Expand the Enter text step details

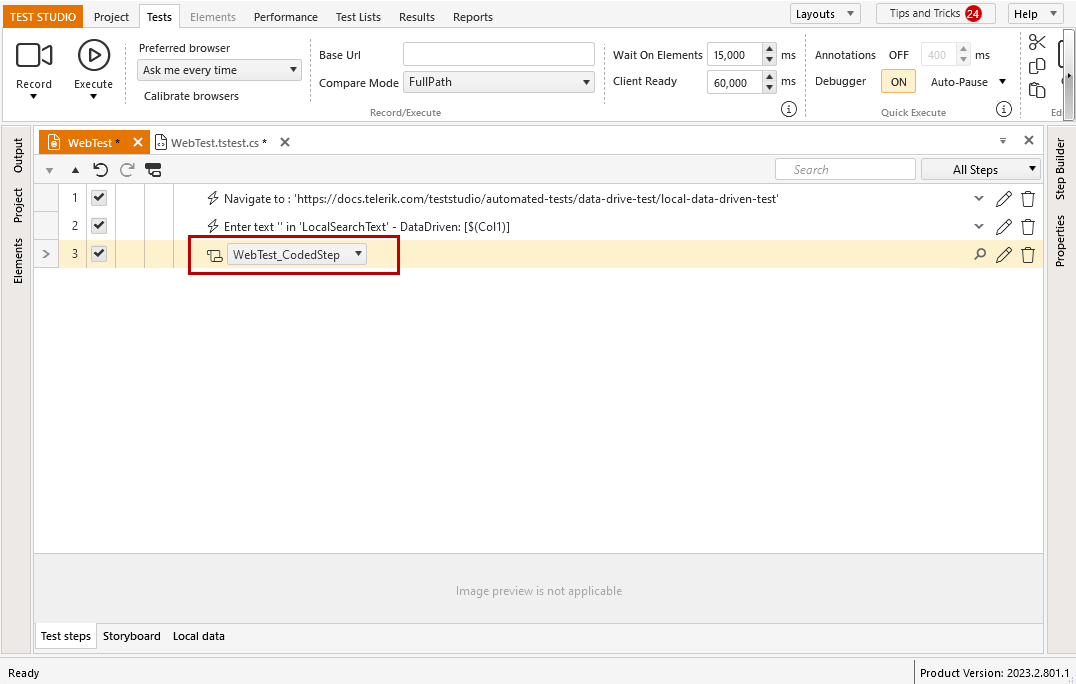point(979,226)
